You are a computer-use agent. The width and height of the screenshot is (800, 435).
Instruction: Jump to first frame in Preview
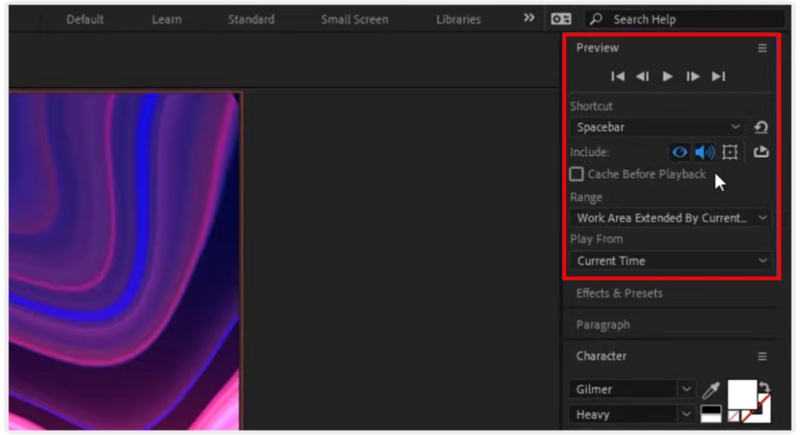(618, 76)
